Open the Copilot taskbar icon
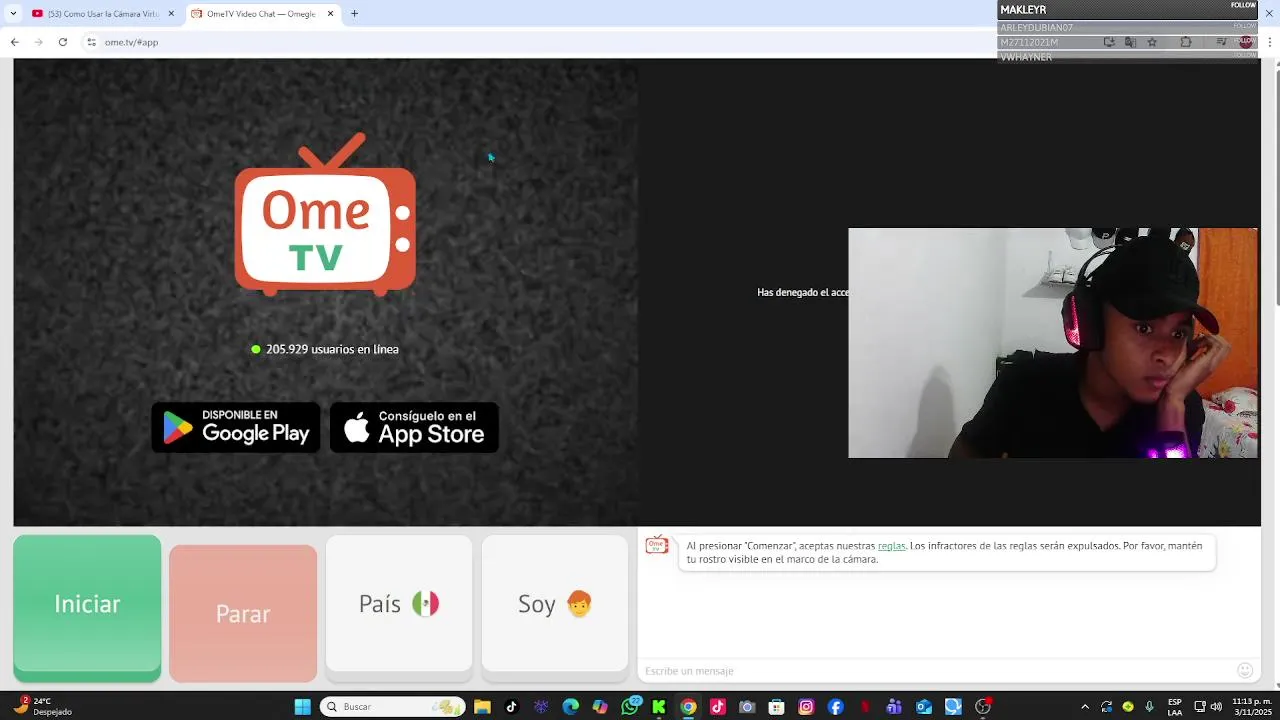This screenshot has width=1280, height=720. 600,707
